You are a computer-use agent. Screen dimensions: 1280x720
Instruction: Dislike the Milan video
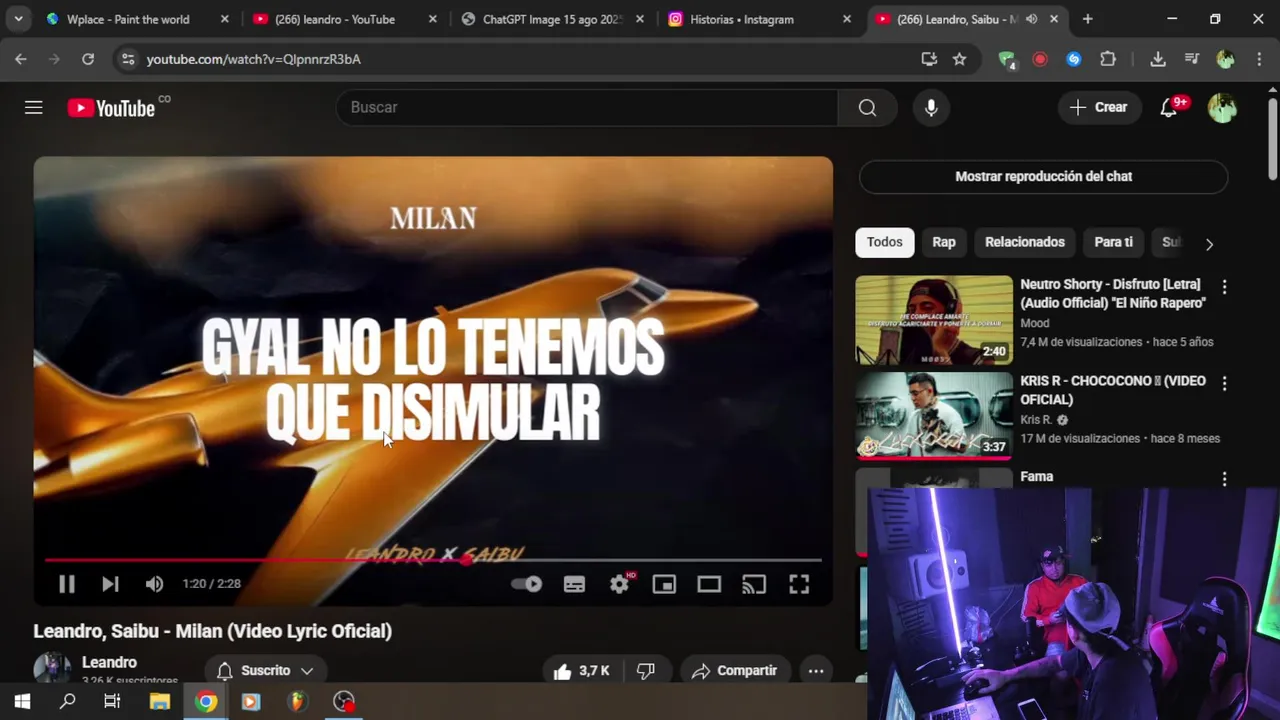point(646,671)
